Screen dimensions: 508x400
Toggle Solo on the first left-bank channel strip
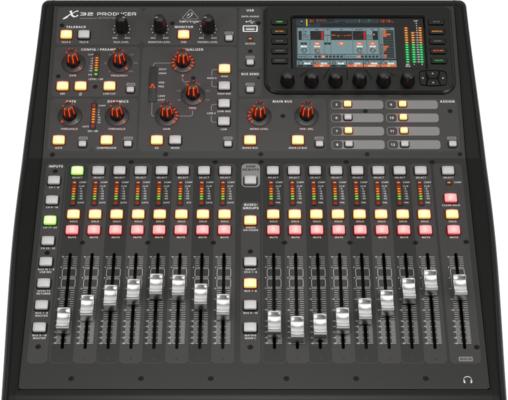73,214
